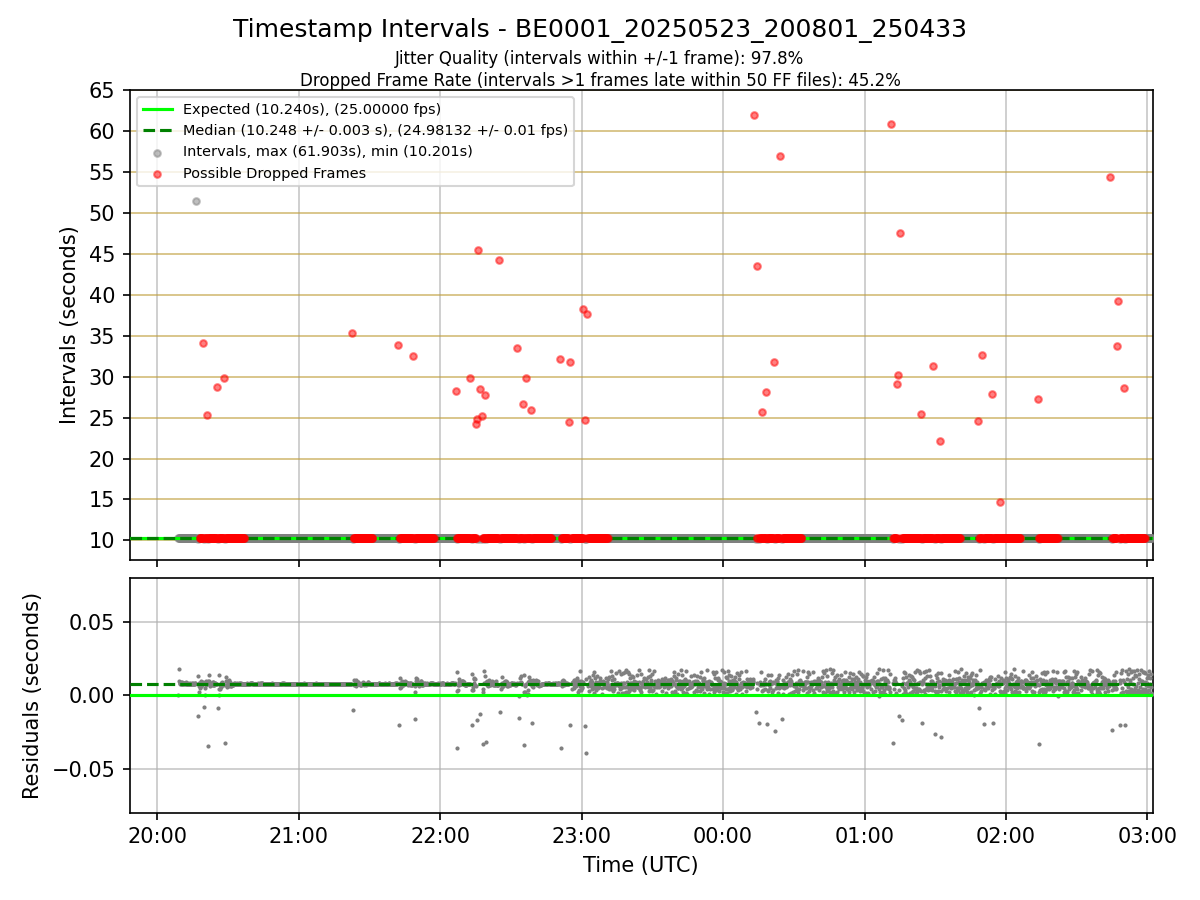Click the 'Dropped Frame Rate' 45.2% subtitle line
This screenshot has height=900, width=1200.
[600, 80]
